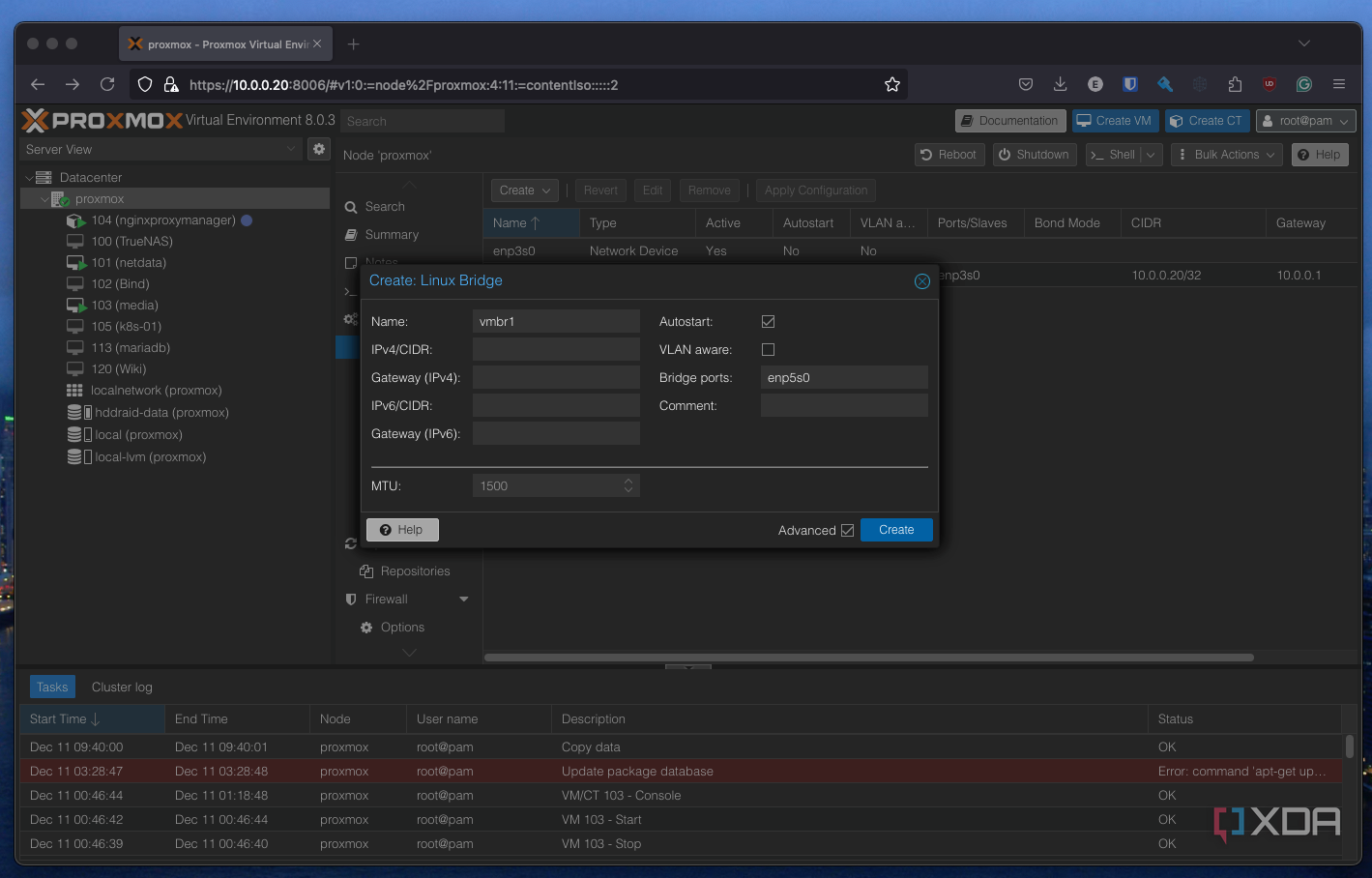Open the Grammarly extension icon
This screenshot has width=1372, height=878.
coord(1304,84)
